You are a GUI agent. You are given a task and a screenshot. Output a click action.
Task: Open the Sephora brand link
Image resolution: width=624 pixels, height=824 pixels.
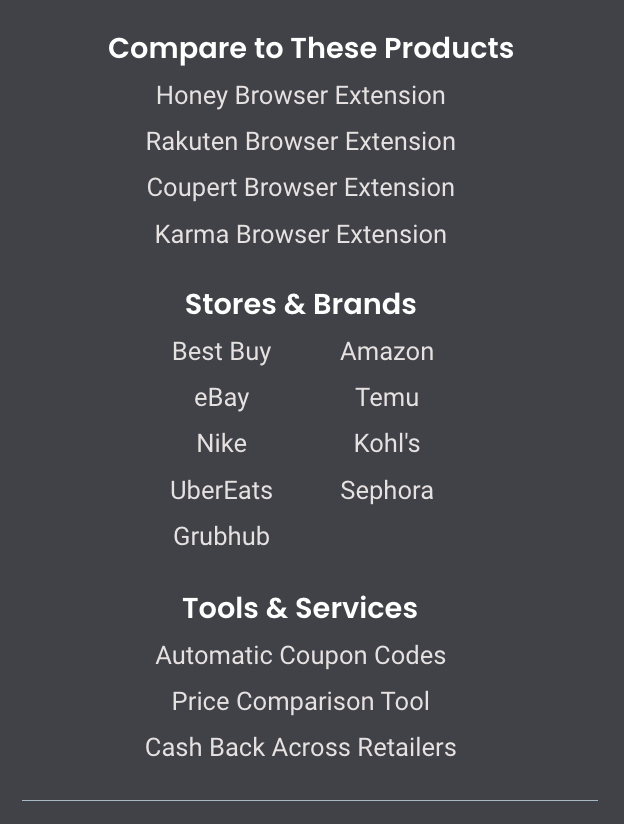pos(387,491)
